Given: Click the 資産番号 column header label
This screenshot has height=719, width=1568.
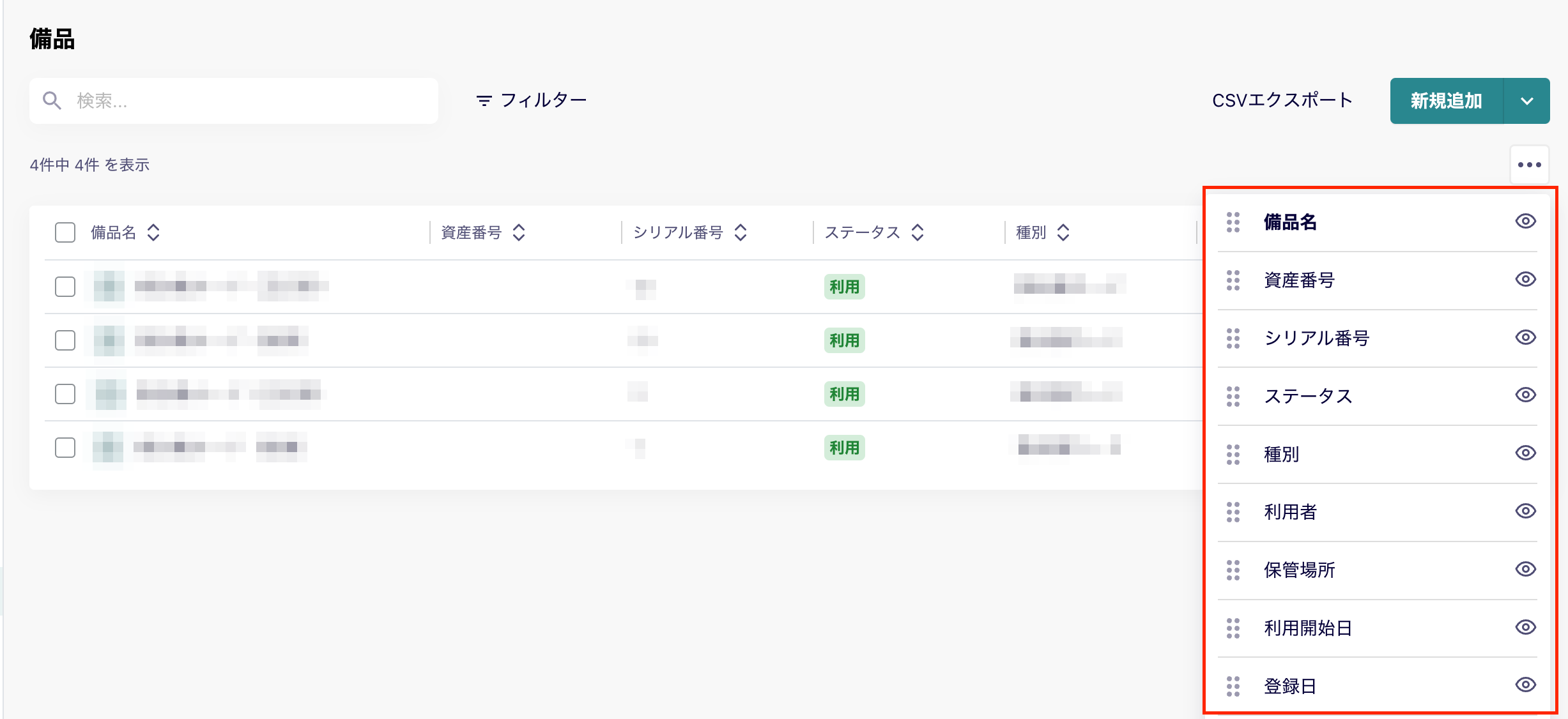Looking at the screenshot, I should pyautogui.click(x=472, y=232).
